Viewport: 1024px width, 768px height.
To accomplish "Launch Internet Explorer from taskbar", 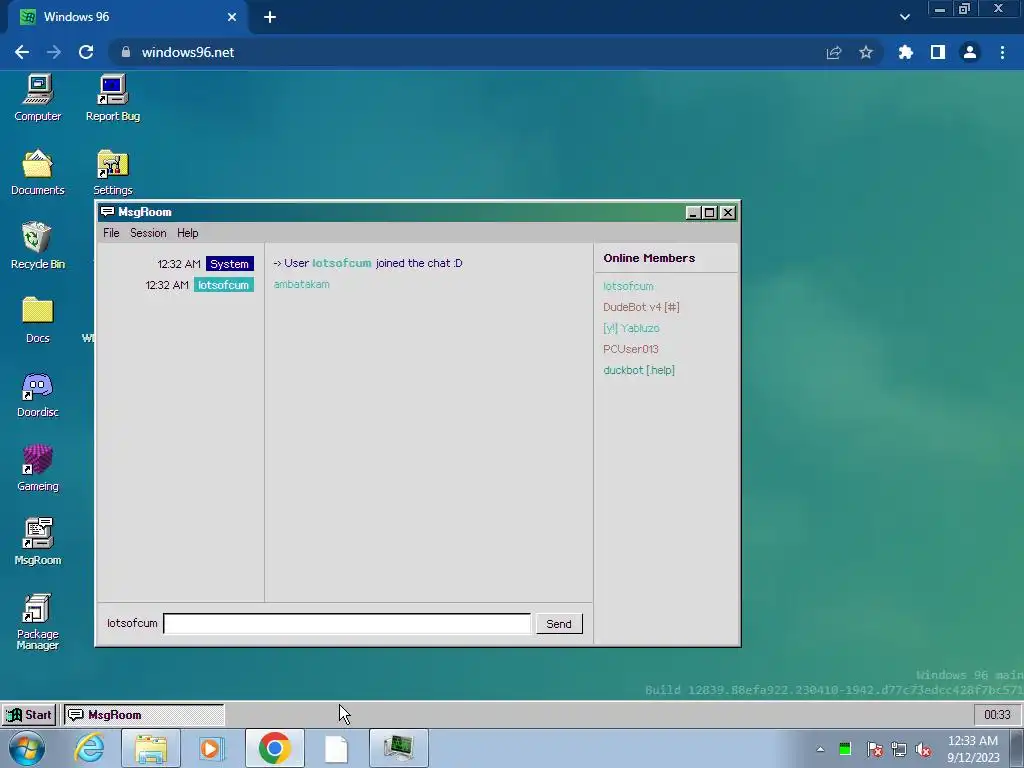I will tap(89, 748).
